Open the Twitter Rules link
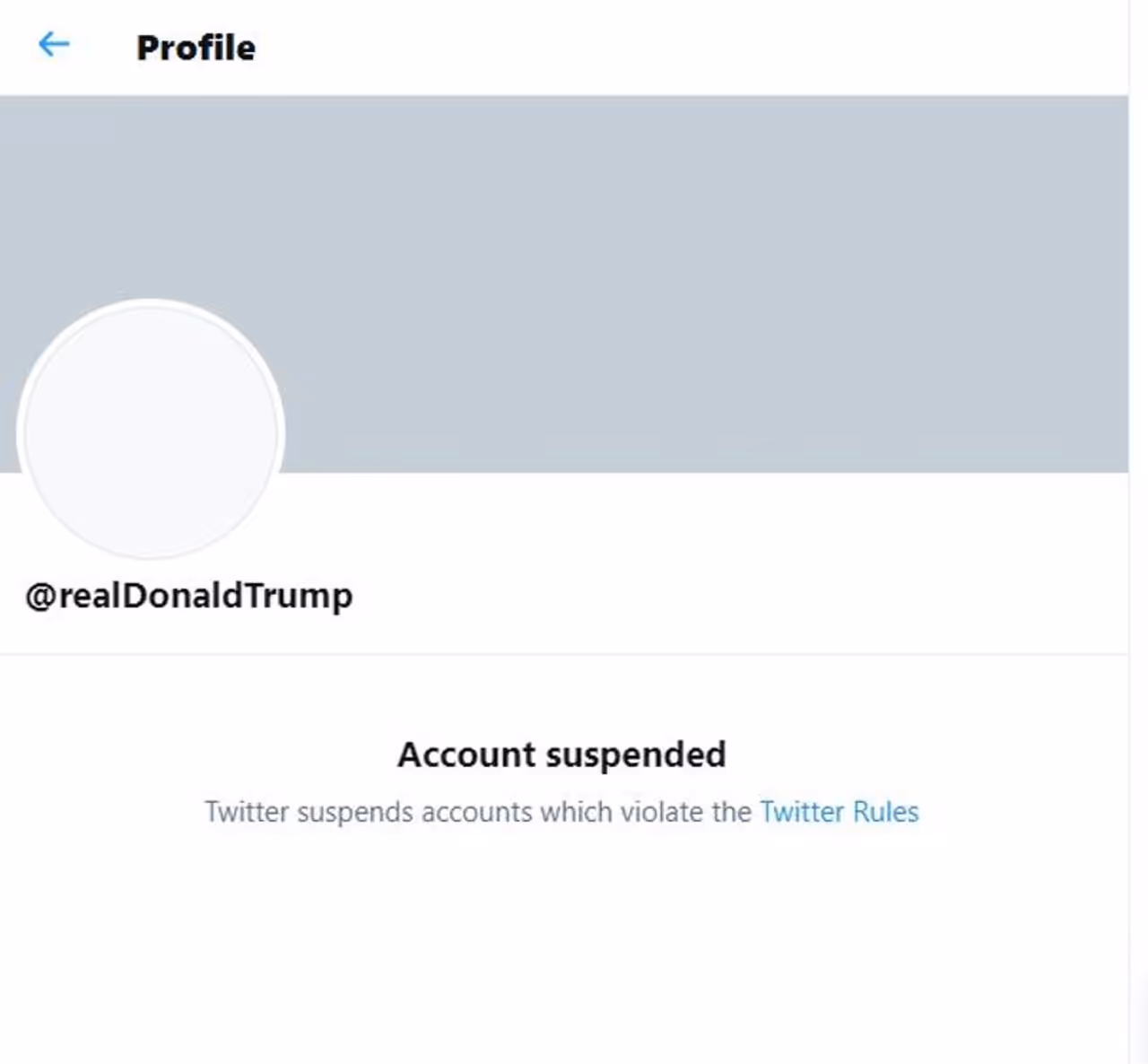Image resolution: width=1148 pixels, height=1064 pixels. (839, 812)
